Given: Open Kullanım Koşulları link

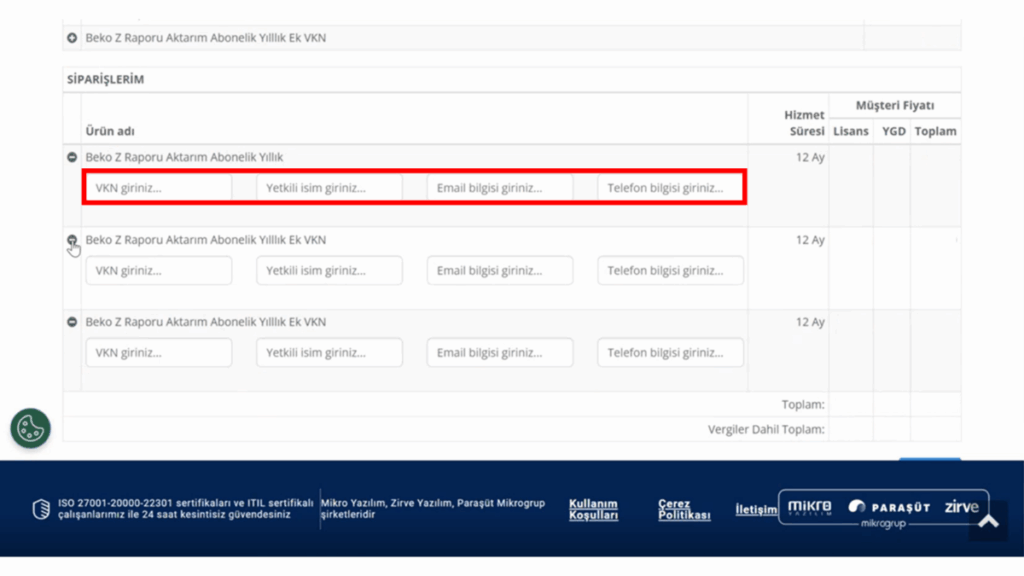Looking at the screenshot, I should point(593,509).
